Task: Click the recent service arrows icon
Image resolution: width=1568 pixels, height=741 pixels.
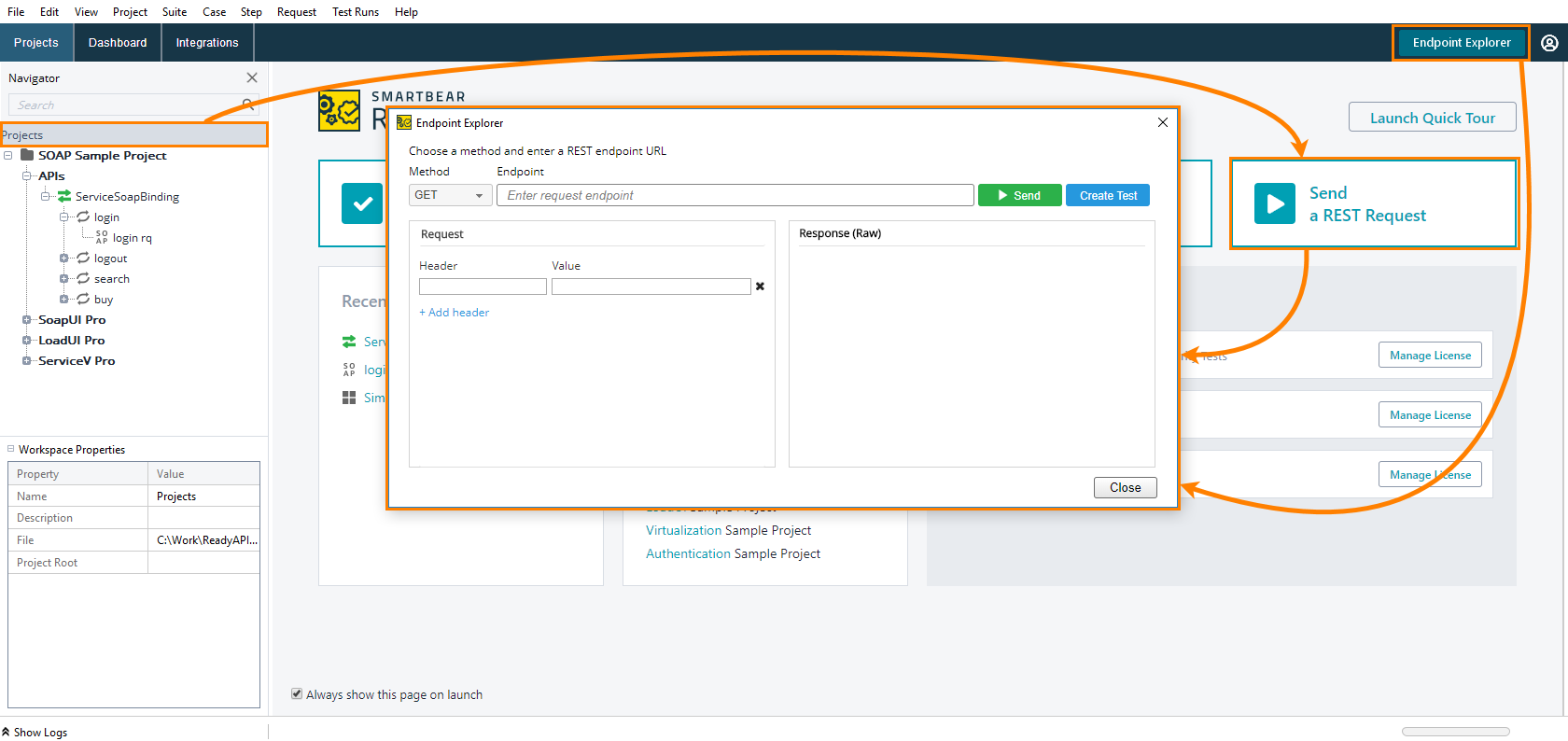Action: [349, 342]
